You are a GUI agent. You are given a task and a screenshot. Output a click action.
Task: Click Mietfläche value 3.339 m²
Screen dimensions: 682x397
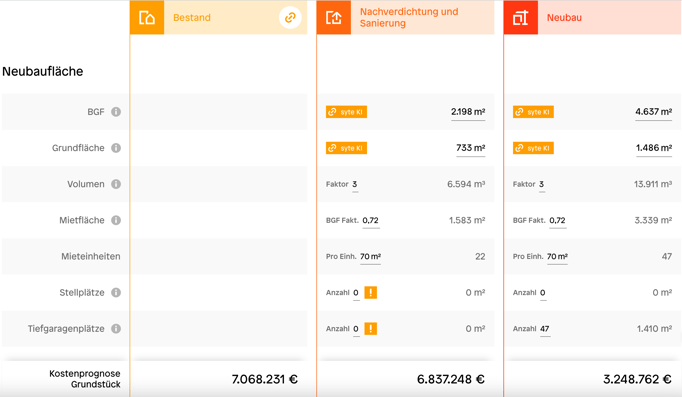[653, 220]
